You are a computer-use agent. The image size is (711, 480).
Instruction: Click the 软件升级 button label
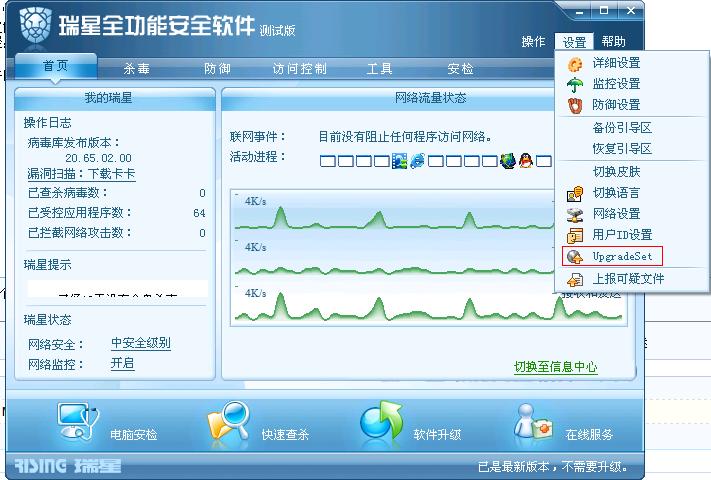(437, 435)
